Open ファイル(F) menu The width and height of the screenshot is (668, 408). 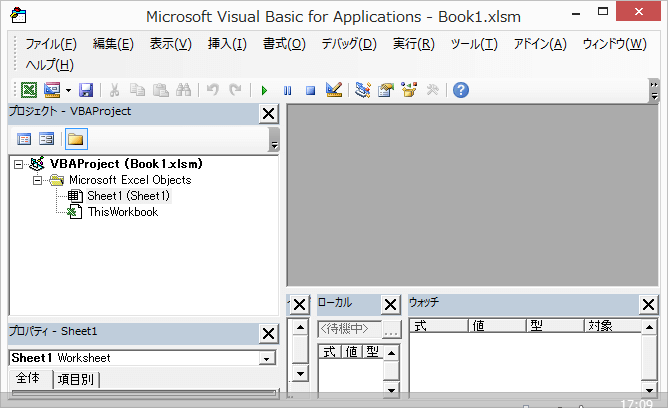coord(51,44)
